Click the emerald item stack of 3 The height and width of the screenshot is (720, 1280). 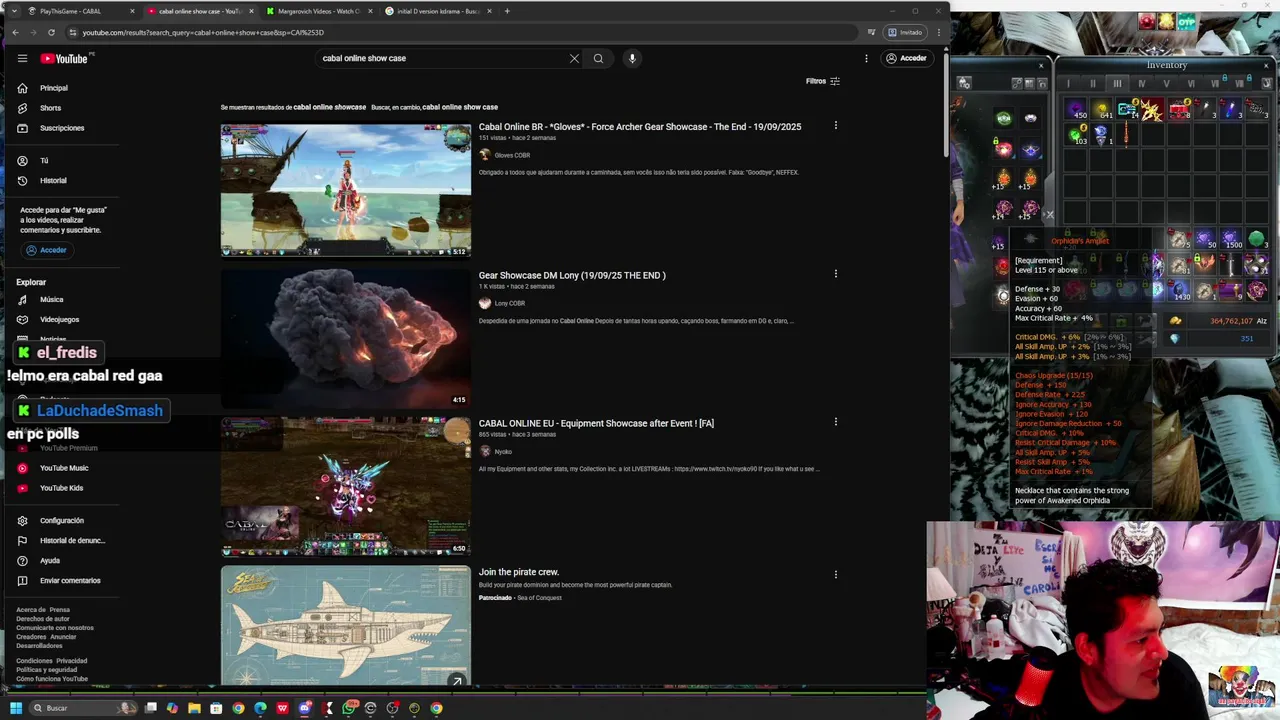pyautogui.click(x=1256, y=239)
